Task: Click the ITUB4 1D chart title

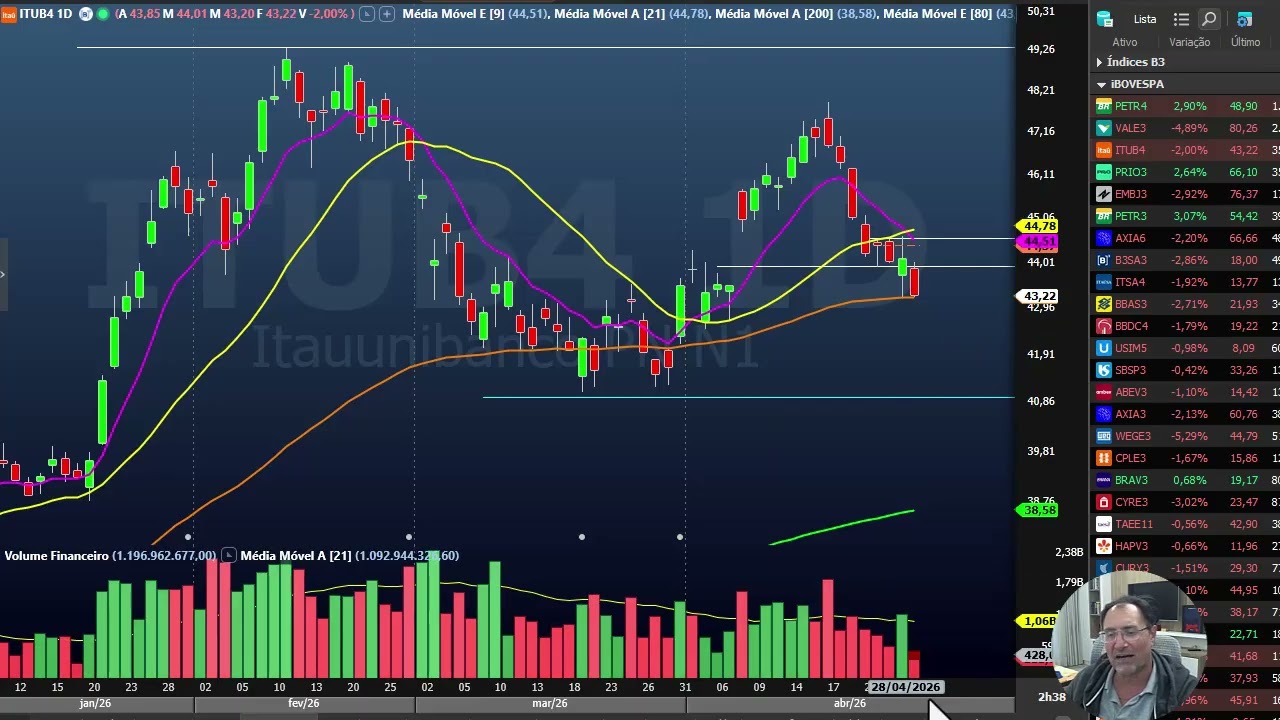Action: tap(45, 14)
